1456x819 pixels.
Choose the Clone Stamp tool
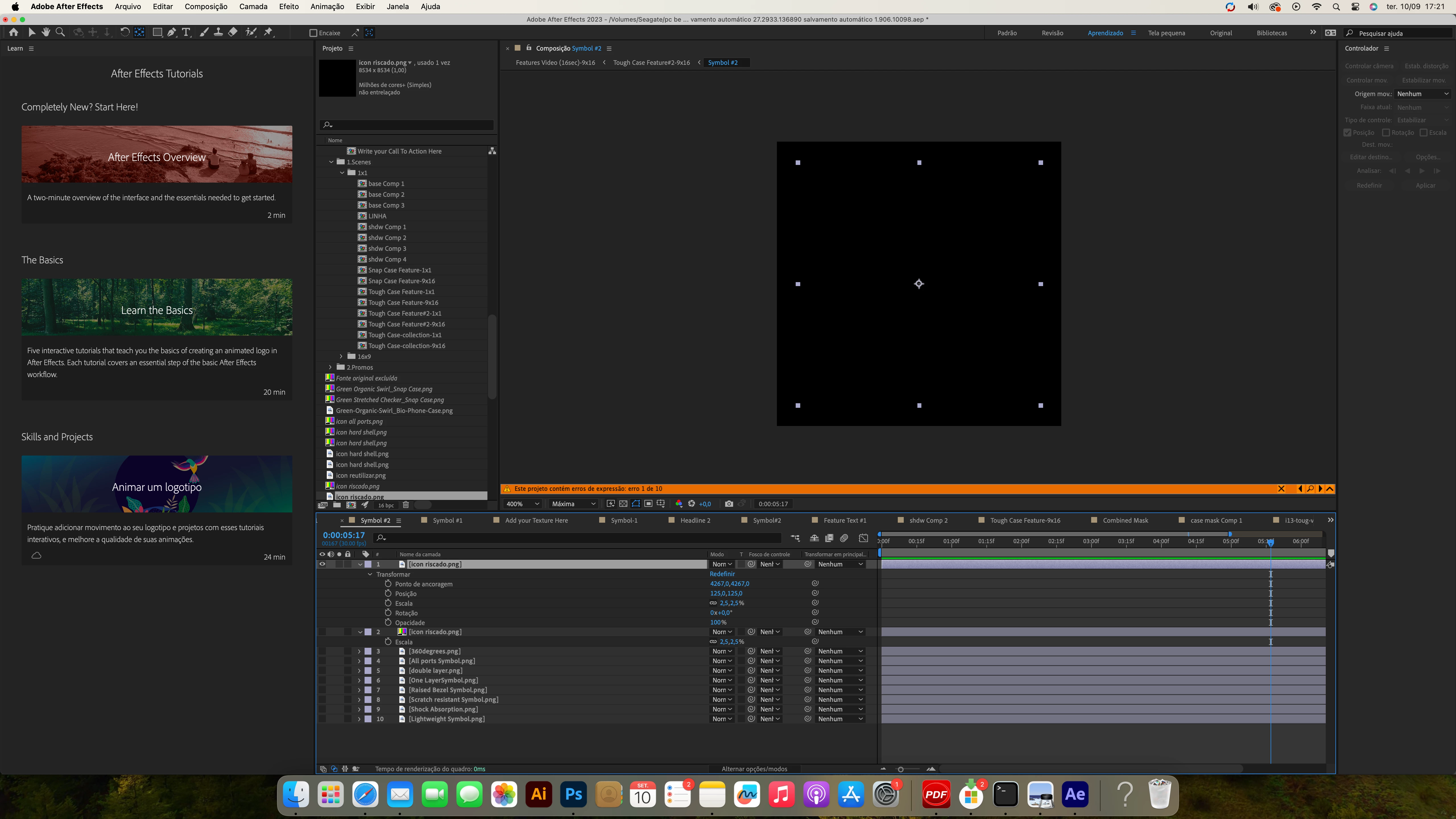(218, 32)
